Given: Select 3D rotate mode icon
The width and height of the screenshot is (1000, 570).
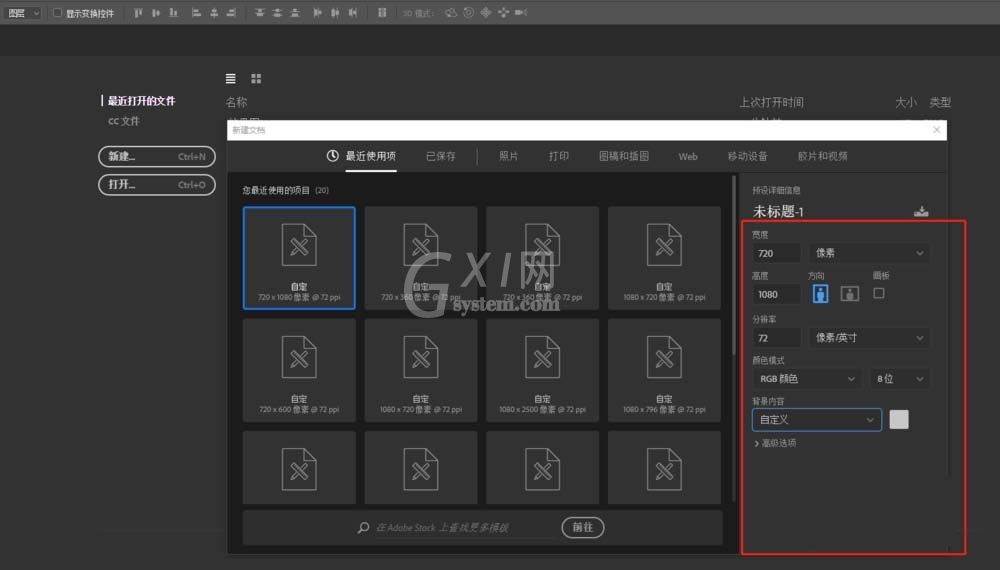Looking at the screenshot, I should 451,13.
